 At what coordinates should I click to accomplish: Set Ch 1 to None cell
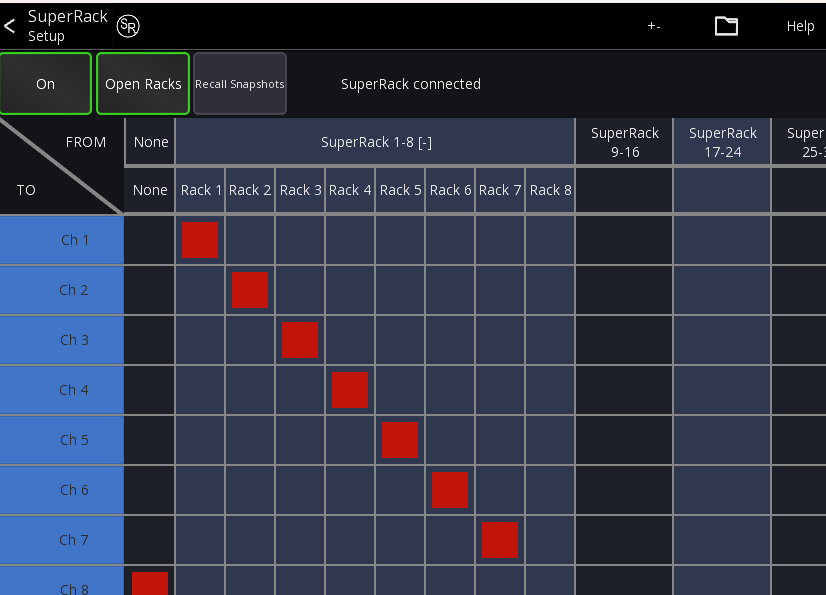click(x=150, y=240)
